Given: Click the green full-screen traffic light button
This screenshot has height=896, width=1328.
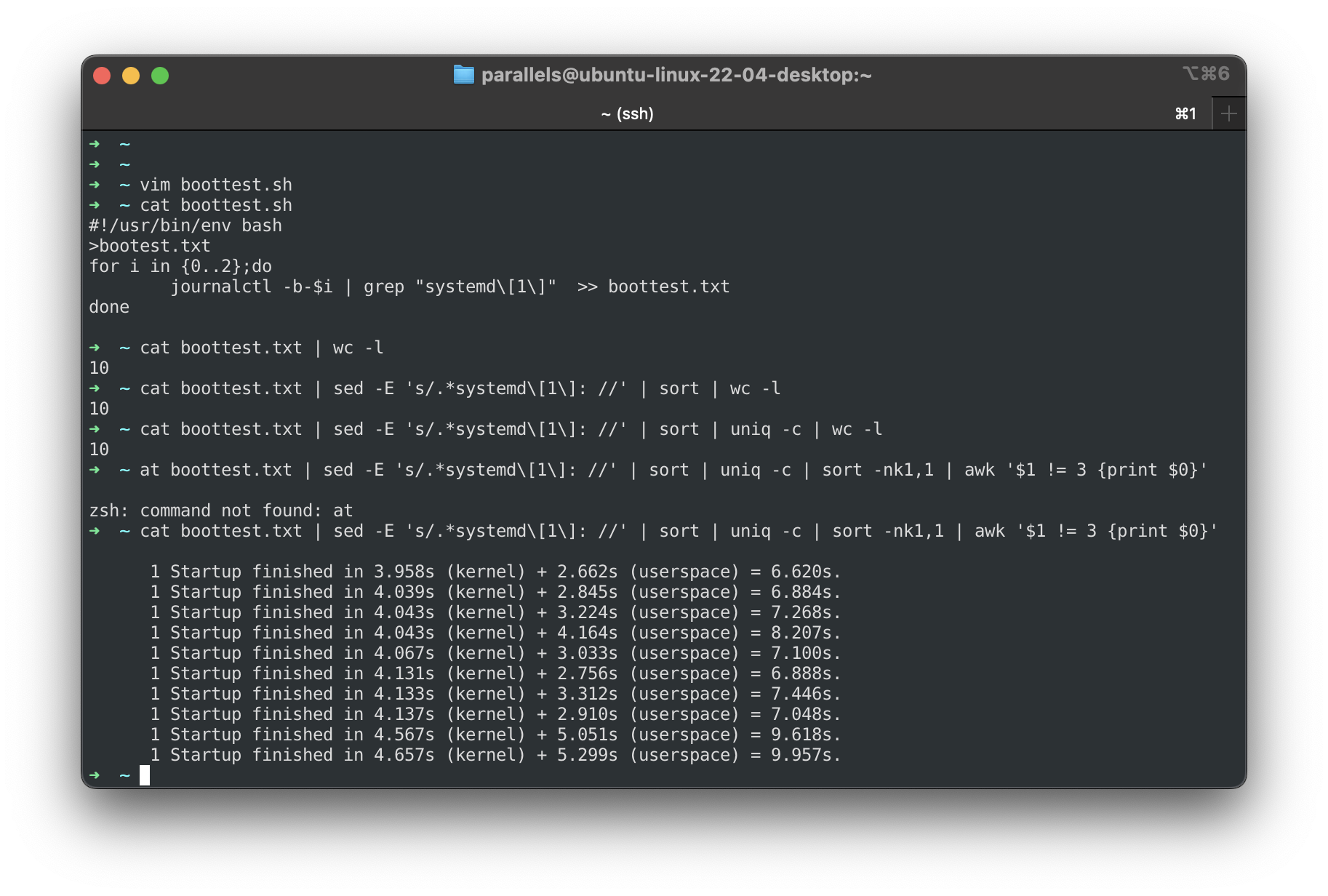Looking at the screenshot, I should coord(159,74).
